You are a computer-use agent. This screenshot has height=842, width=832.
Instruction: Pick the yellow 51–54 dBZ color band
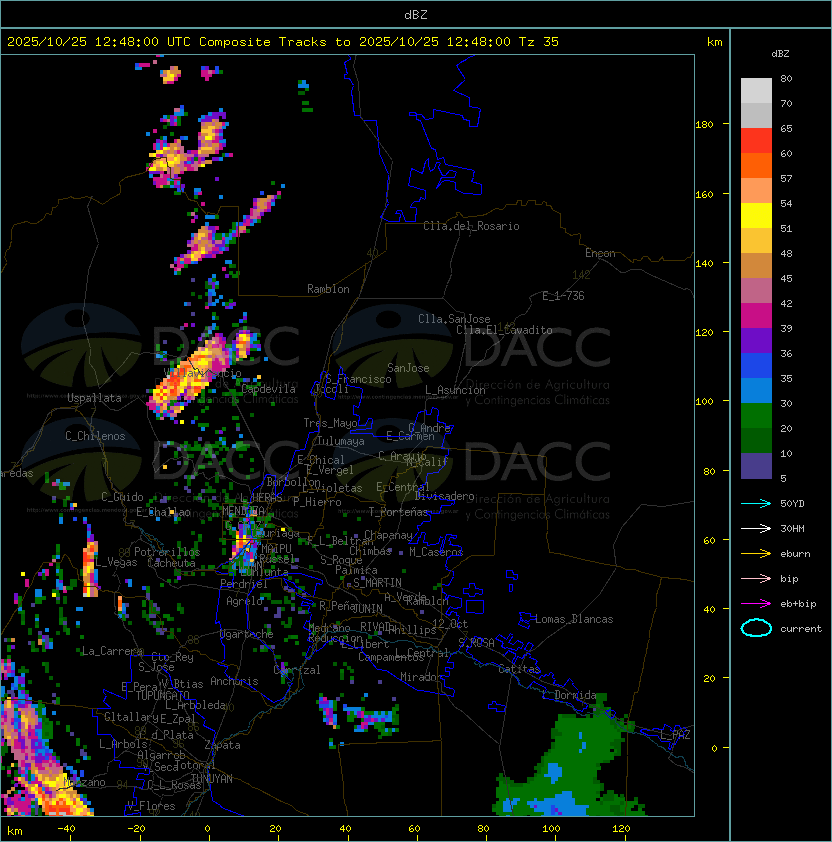756,215
